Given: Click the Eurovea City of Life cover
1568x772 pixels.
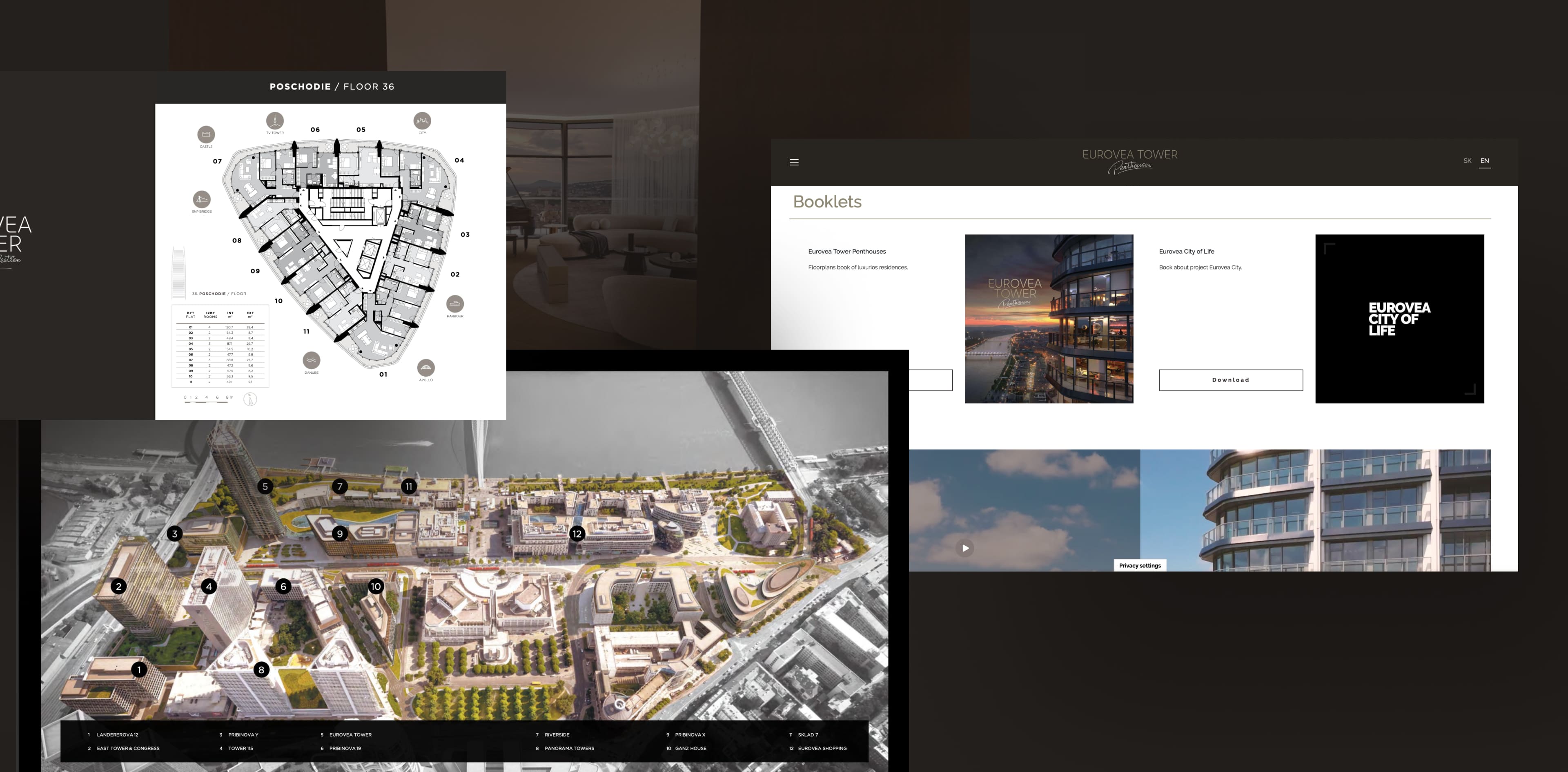Looking at the screenshot, I should click(1399, 319).
